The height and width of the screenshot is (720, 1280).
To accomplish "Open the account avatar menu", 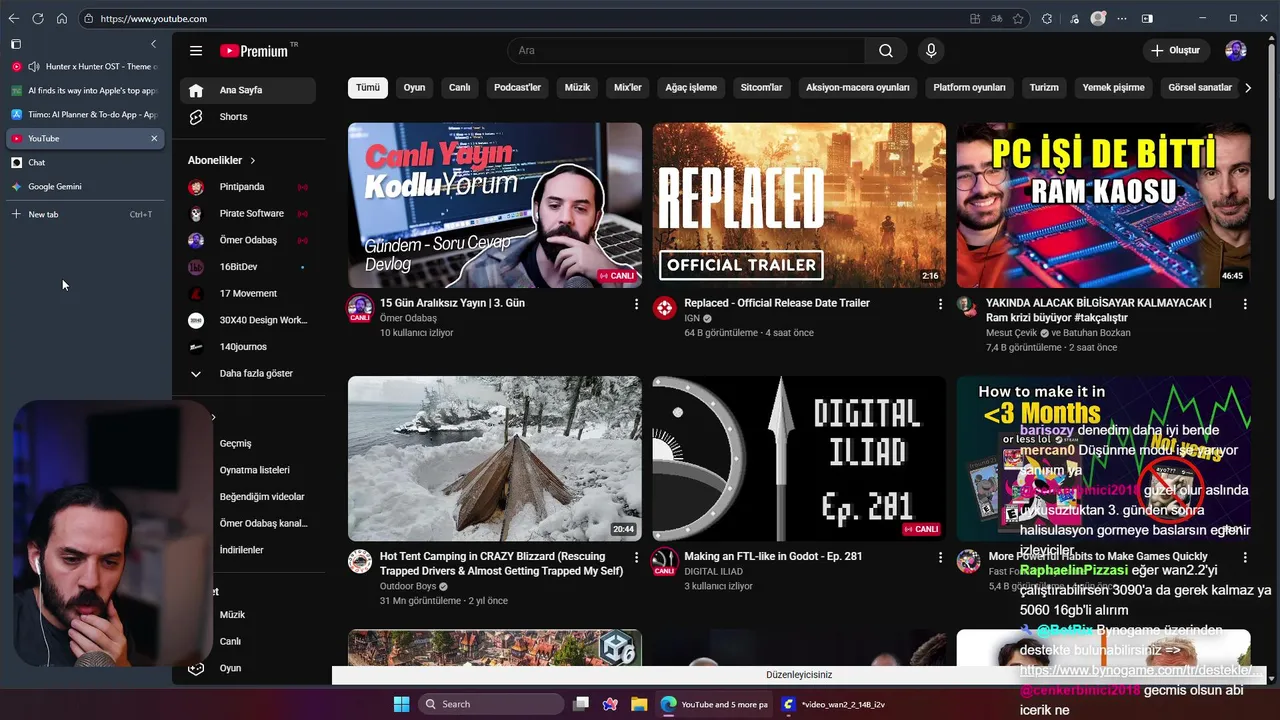I will [1236, 51].
